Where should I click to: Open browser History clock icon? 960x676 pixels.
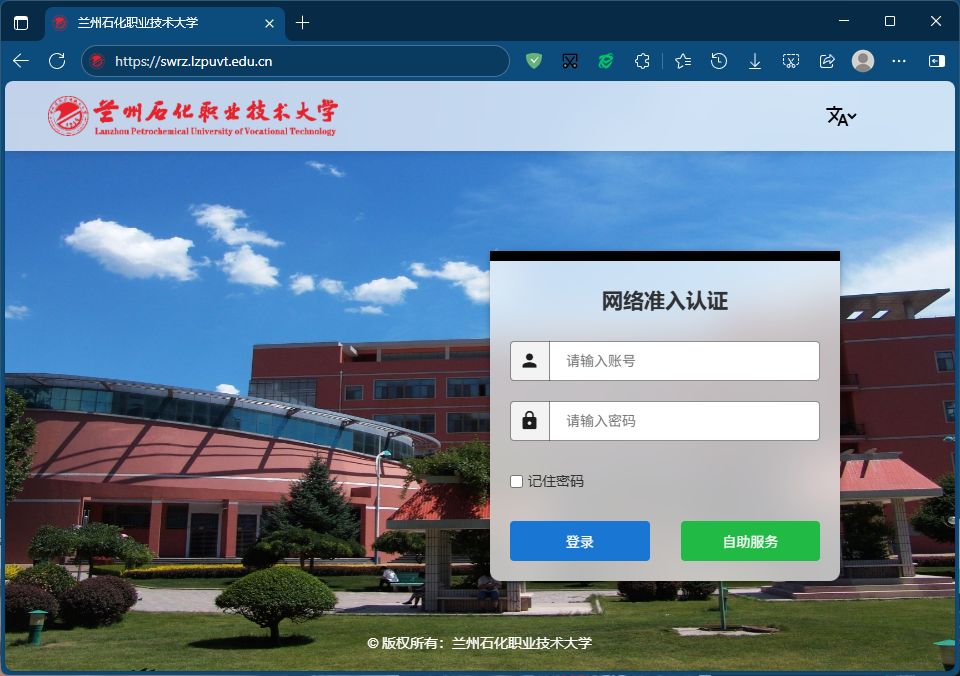pyautogui.click(x=719, y=61)
